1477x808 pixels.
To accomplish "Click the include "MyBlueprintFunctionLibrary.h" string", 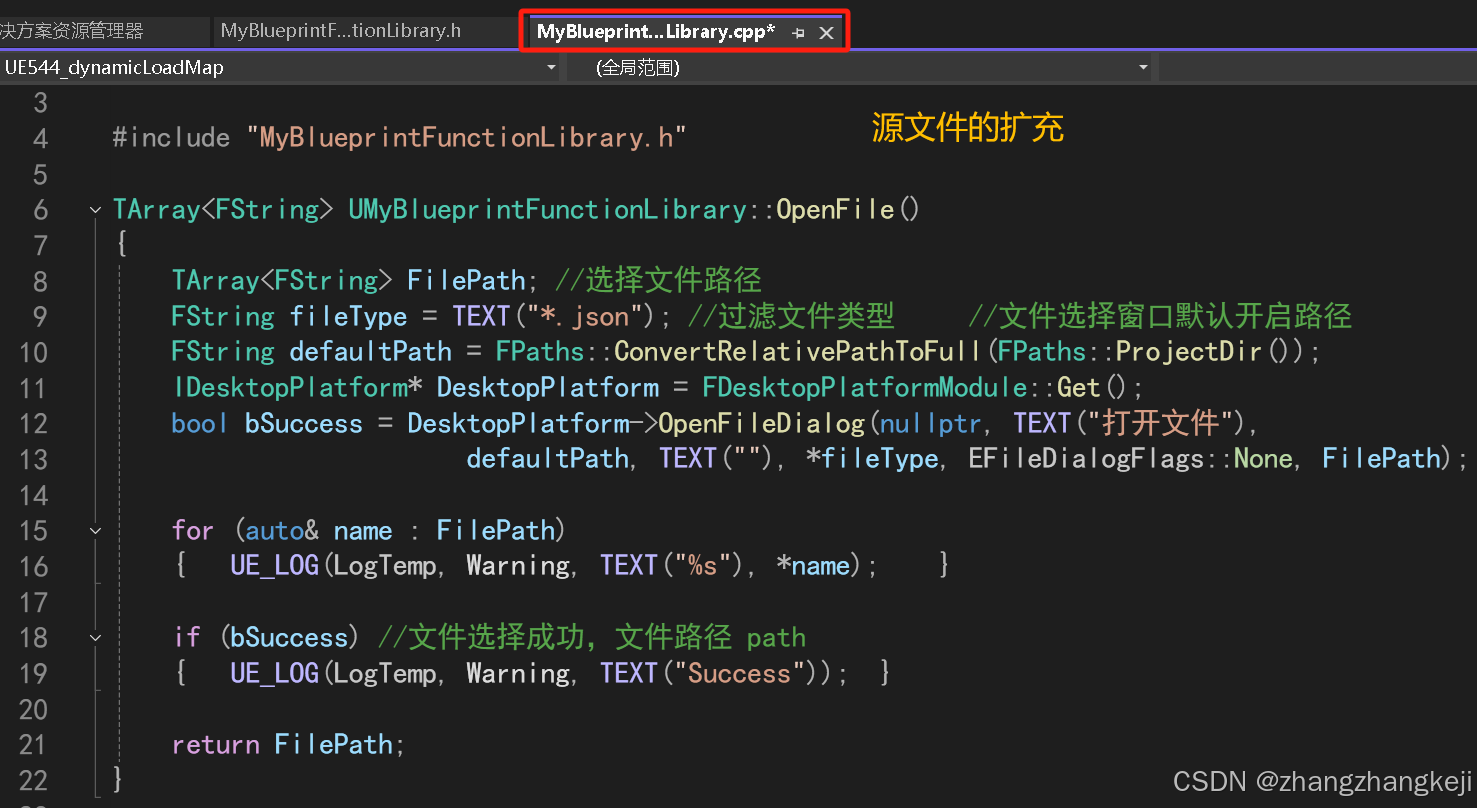I will tap(467, 138).
